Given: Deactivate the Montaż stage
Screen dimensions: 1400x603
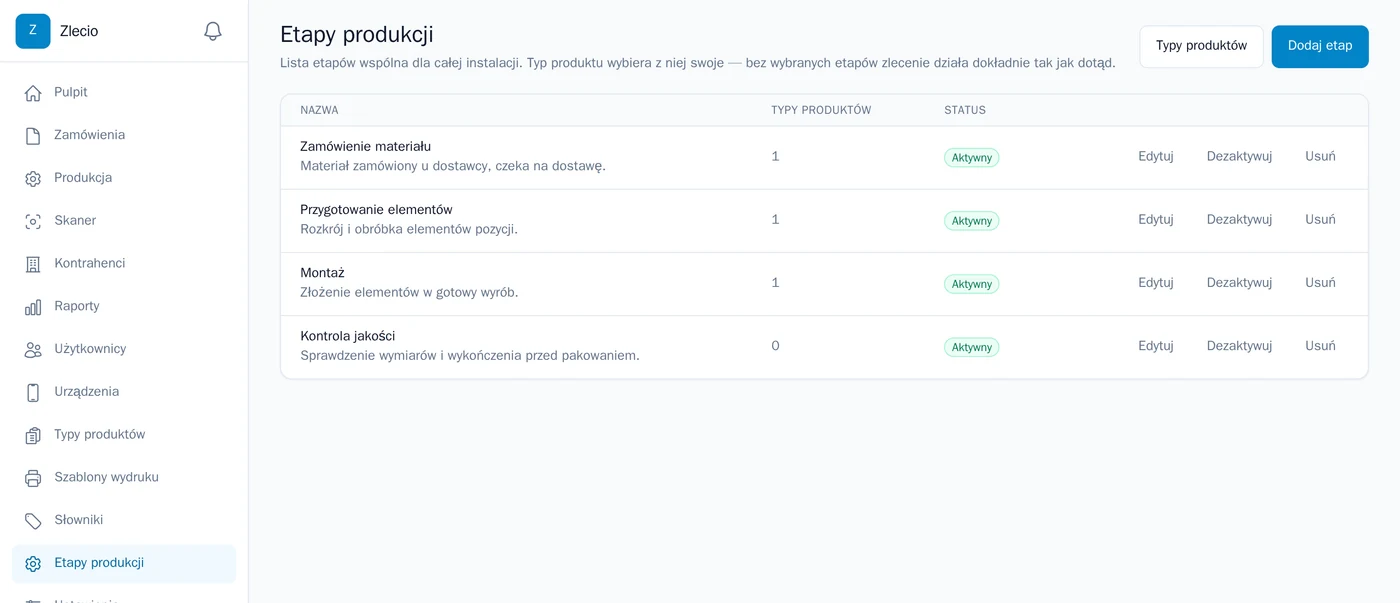Looking at the screenshot, I should pyautogui.click(x=1239, y=282).
